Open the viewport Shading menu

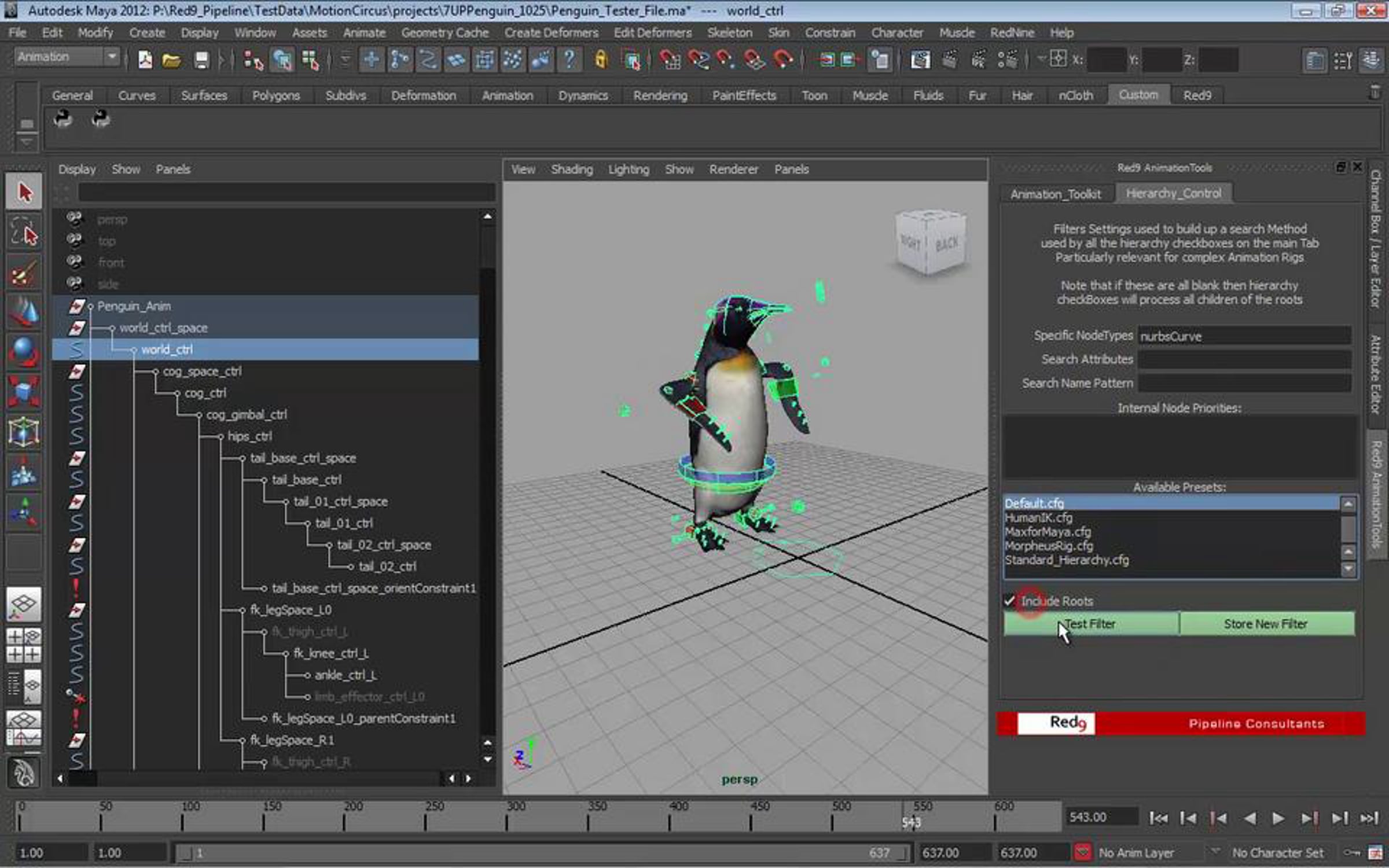point(572,170)
